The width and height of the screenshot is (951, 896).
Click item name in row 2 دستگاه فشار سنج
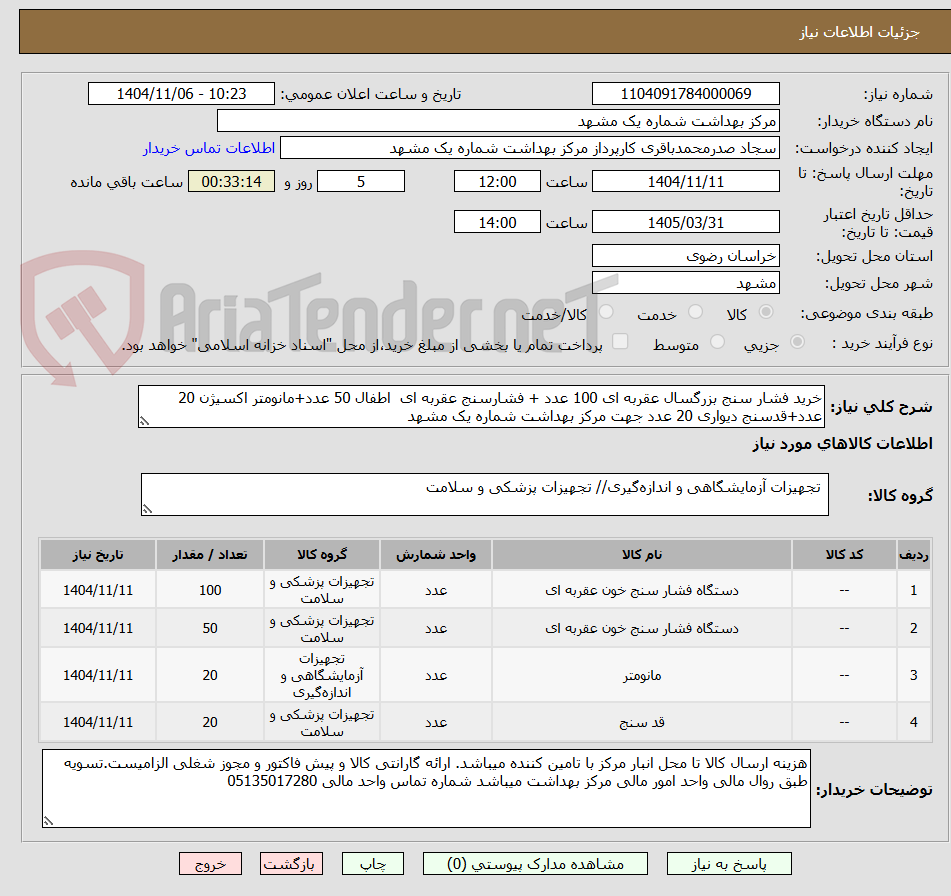coord(642,628)
